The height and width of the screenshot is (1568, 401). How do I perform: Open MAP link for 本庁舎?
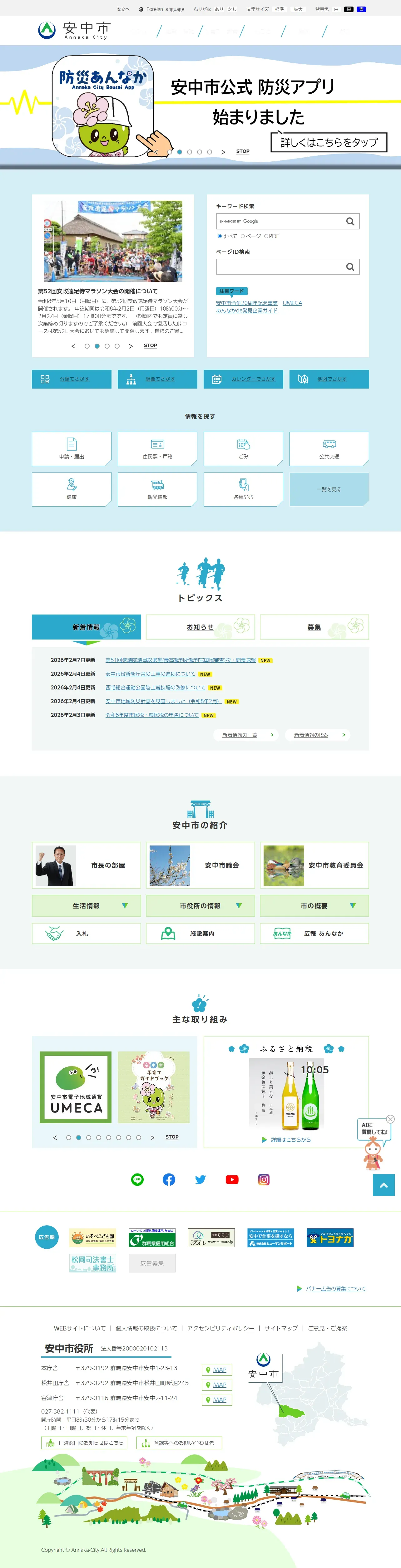[216, 1370]
